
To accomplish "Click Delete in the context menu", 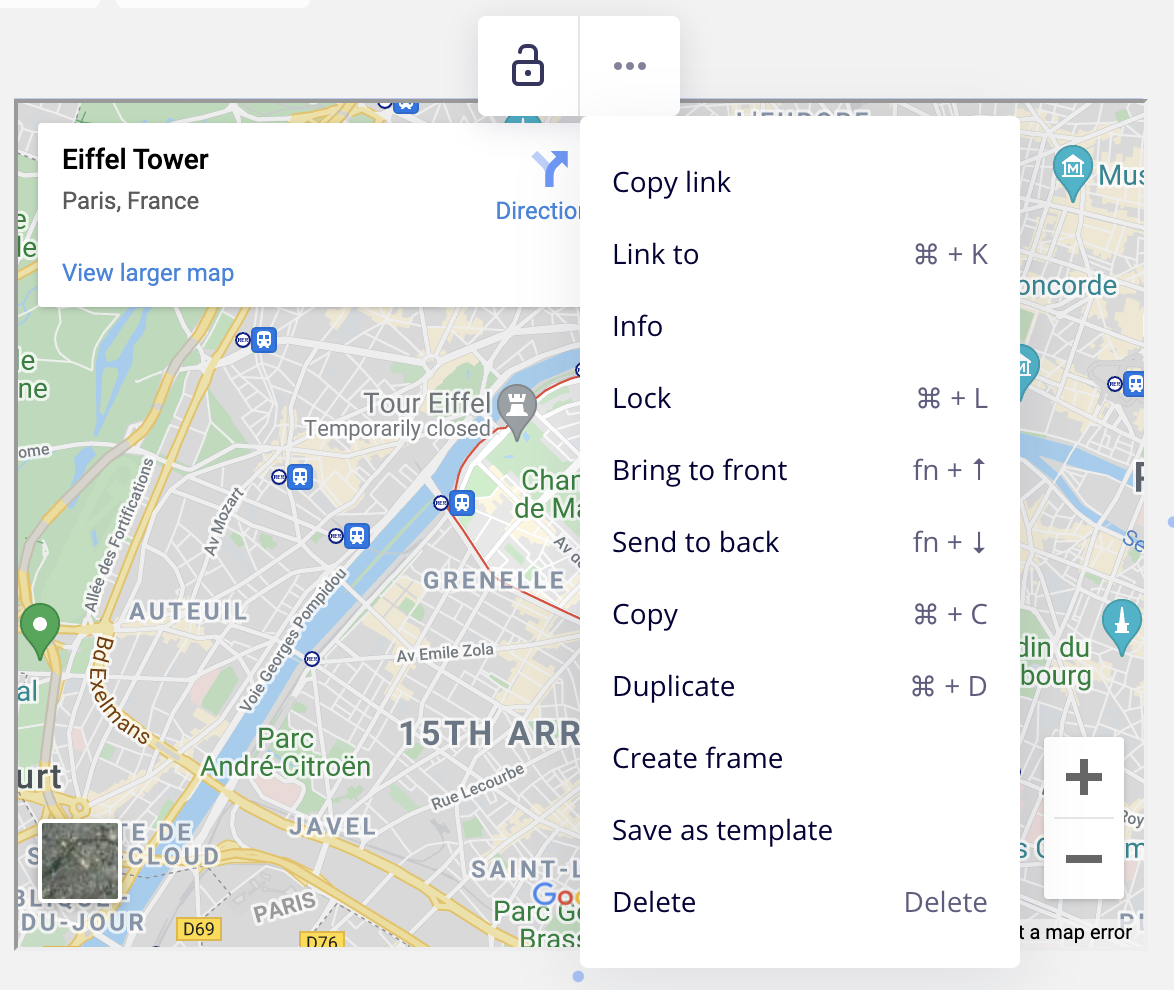I will click(654, 903).
